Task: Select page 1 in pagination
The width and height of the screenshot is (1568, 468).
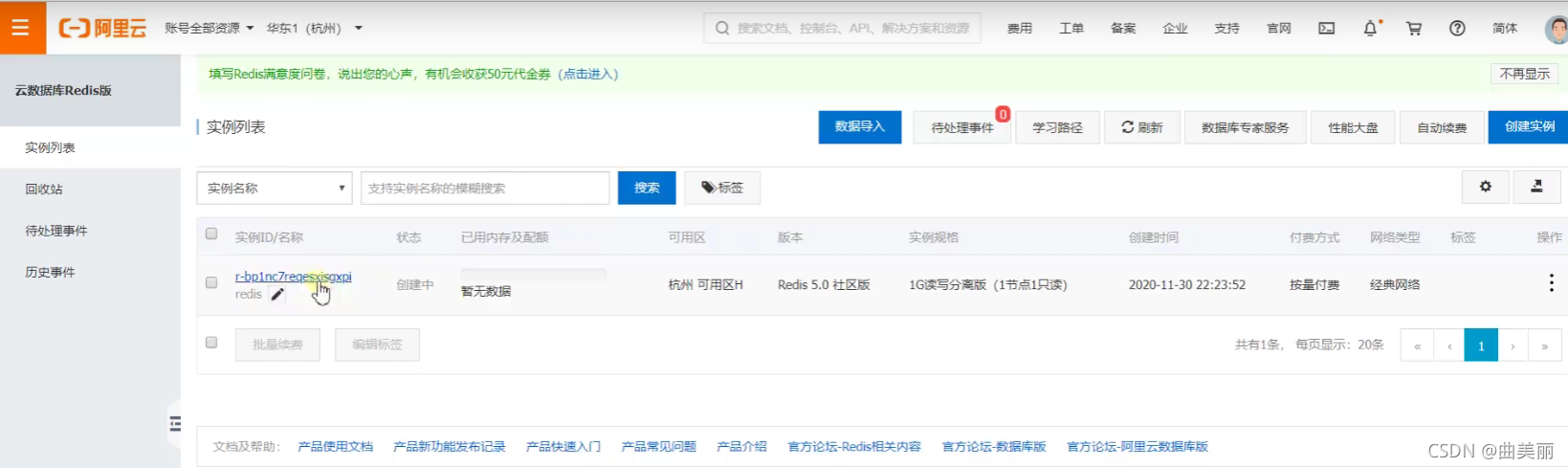Action: 1481,345
